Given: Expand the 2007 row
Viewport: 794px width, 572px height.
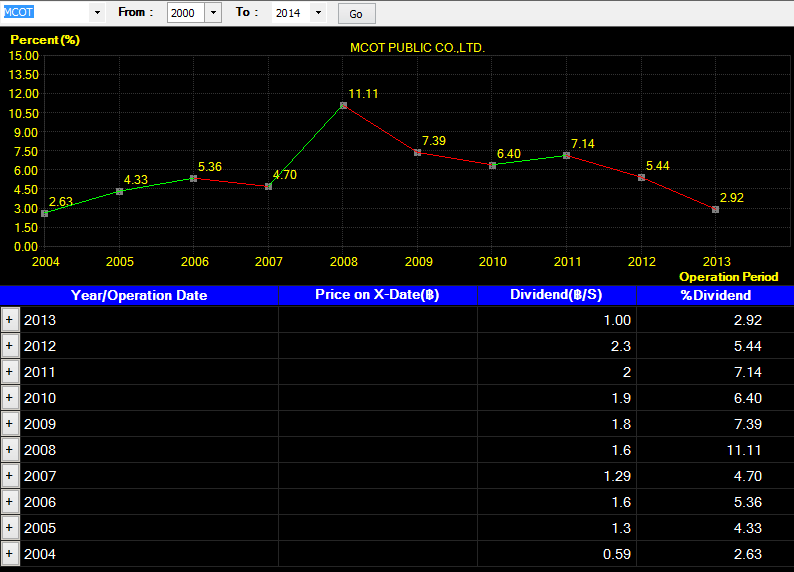Looking at the screenshot, I should [x=10, y=476].
